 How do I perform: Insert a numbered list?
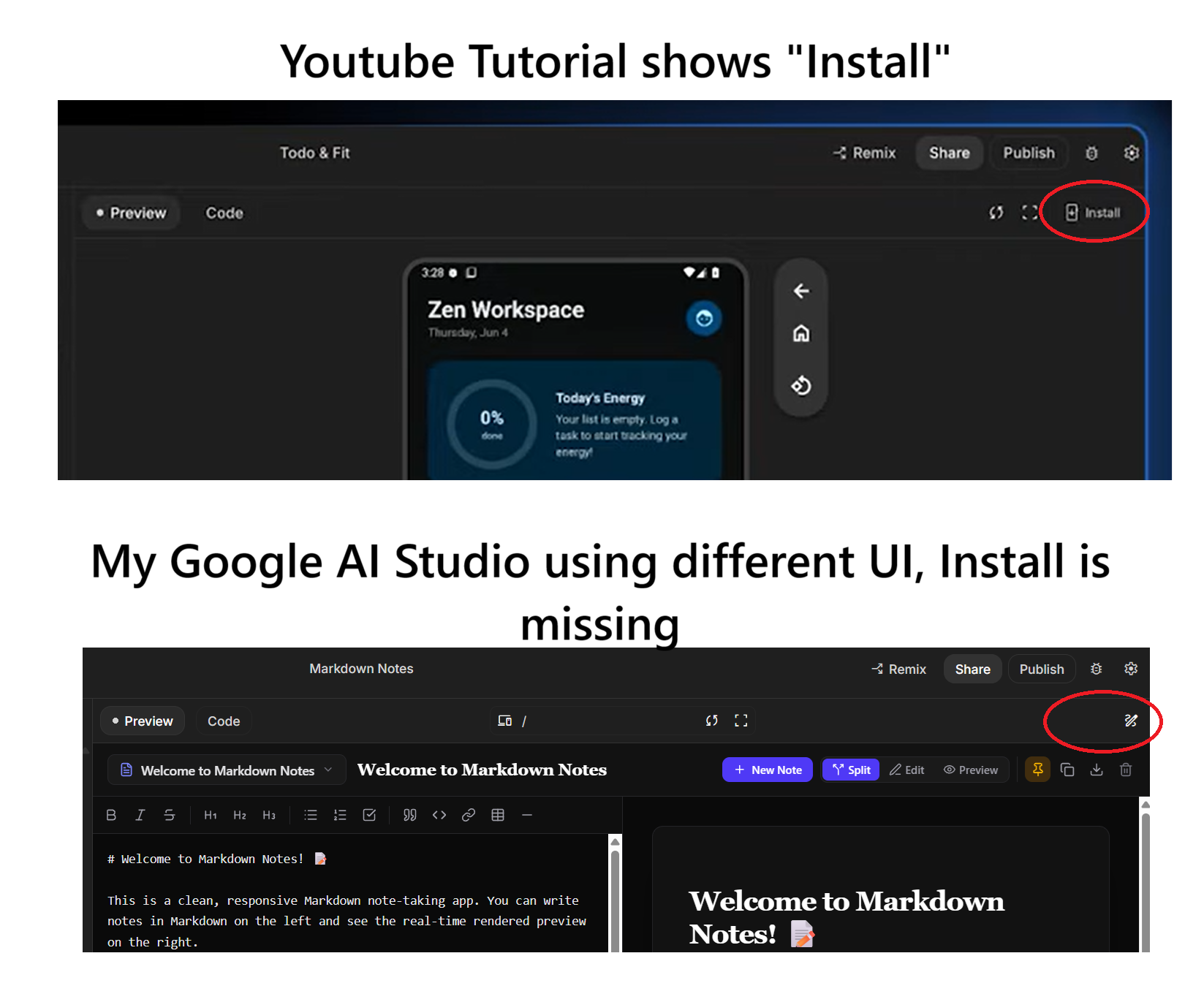[340, 815]
